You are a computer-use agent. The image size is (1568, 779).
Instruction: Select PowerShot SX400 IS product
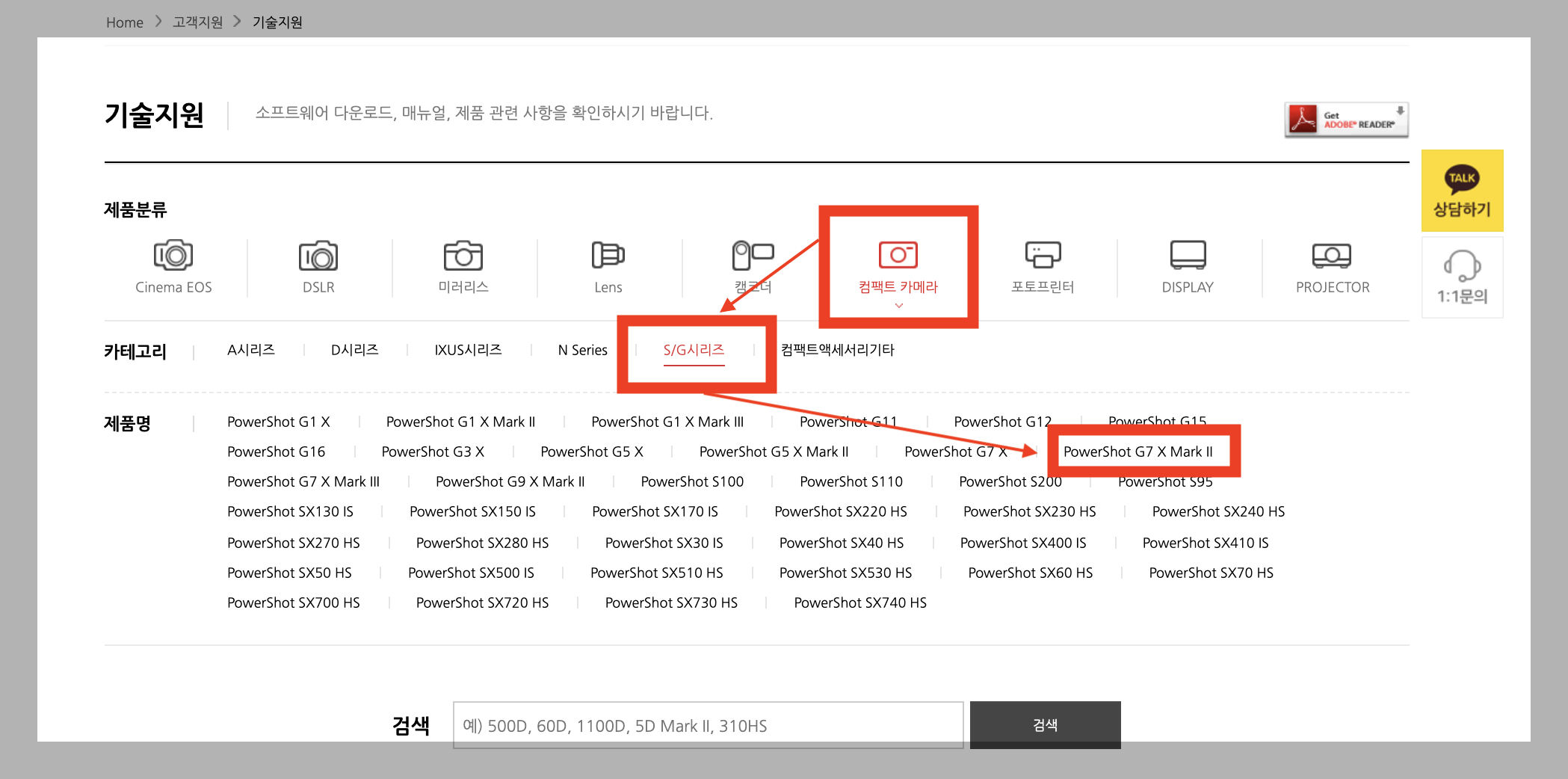(1023, 543)
